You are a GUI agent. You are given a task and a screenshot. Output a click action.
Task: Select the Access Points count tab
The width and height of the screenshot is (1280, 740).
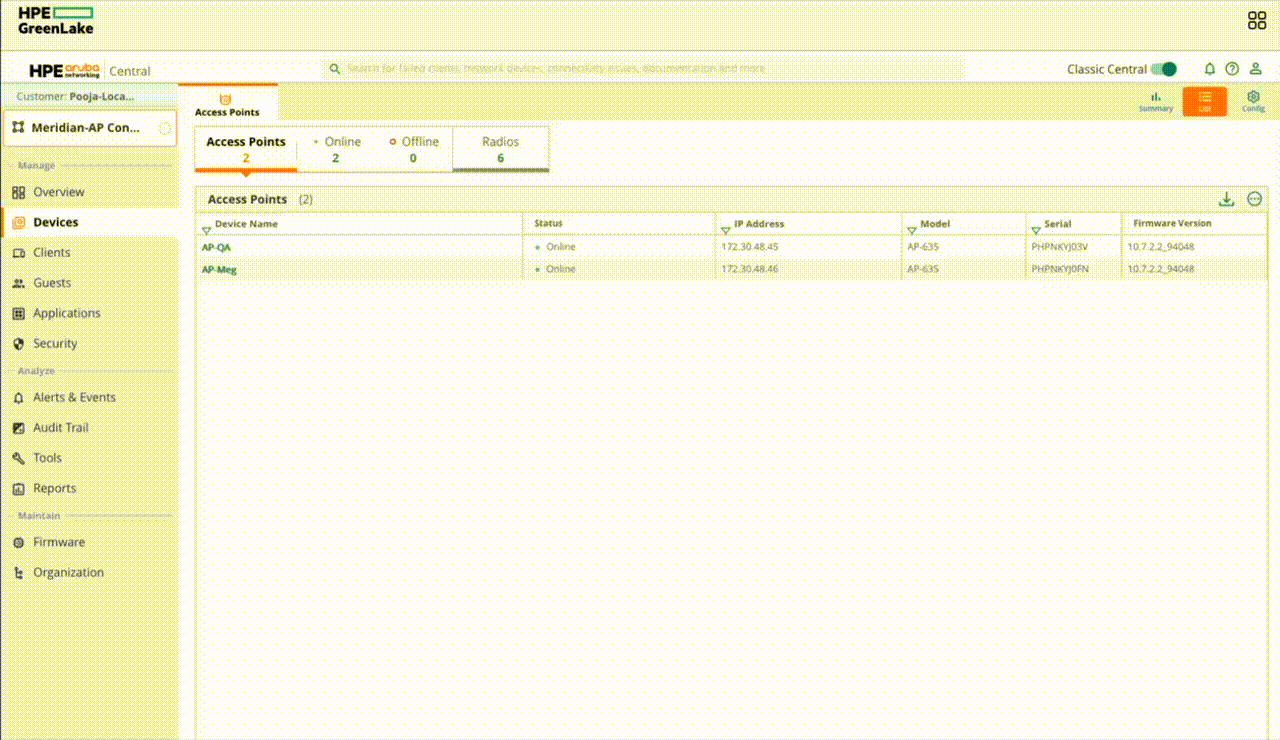[246, 149]
